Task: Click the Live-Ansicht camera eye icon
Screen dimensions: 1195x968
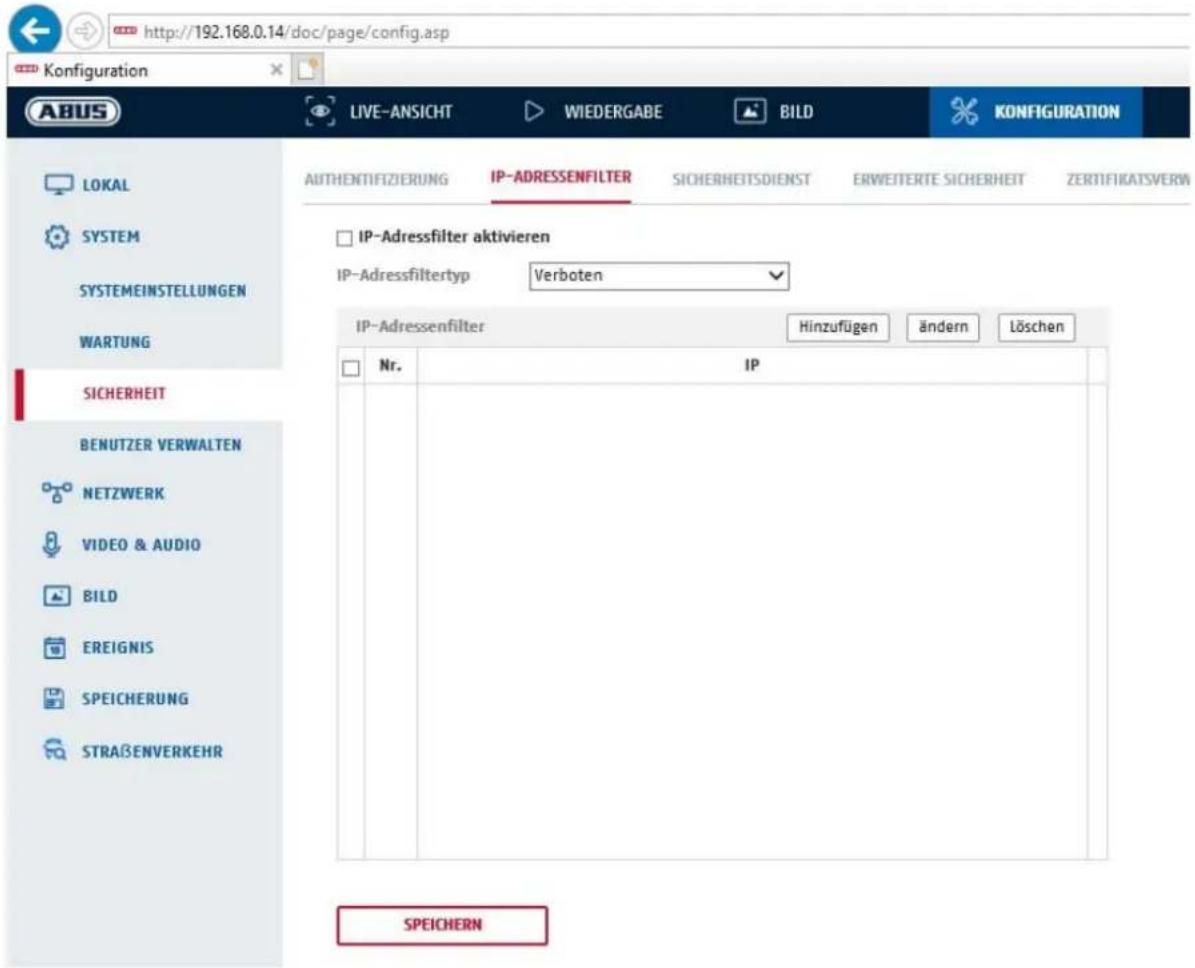Action: point(320,111)
